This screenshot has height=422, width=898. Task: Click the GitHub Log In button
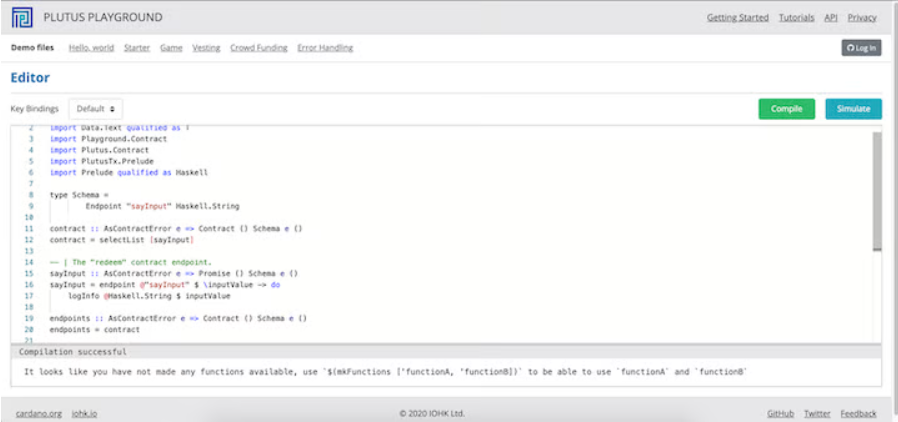tap(861, 48)
